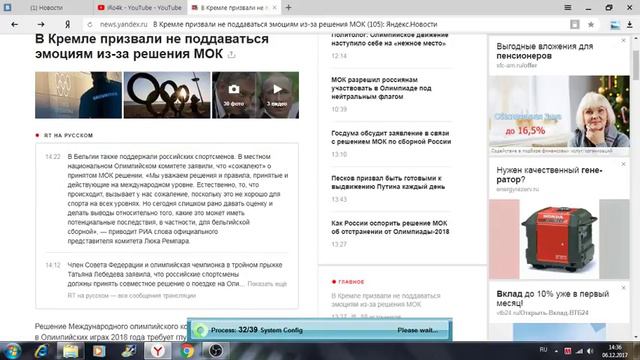Screen dimensions: 640x360
Task: Open the Olympic rings thumbnail
Action: (x=167, y=95)
